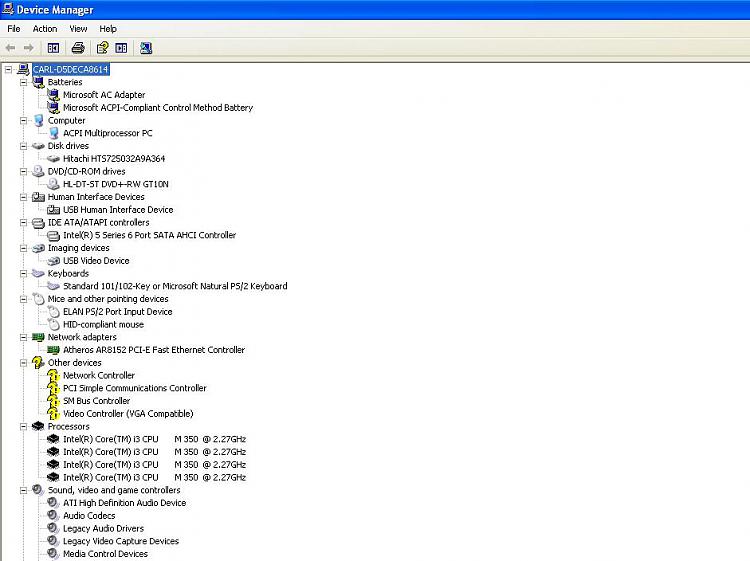Select the last Intel Core i3 CPU entry
This screenshot has width=750, height=561.
(x=154, y=477)
